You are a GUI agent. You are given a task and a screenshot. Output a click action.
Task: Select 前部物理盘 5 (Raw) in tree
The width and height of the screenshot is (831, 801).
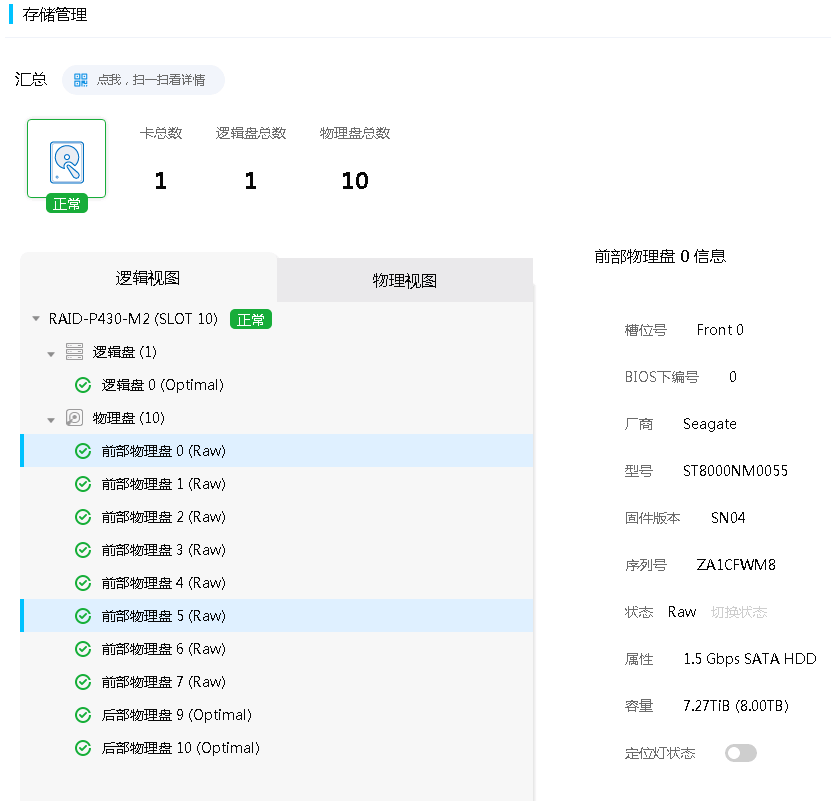164,616
